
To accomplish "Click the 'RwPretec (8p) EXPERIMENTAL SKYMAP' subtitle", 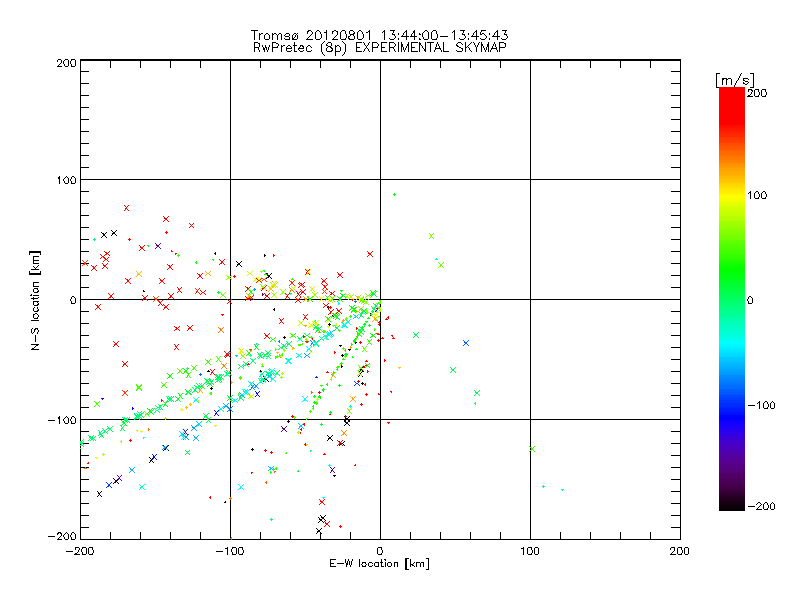I will (380, 48).
